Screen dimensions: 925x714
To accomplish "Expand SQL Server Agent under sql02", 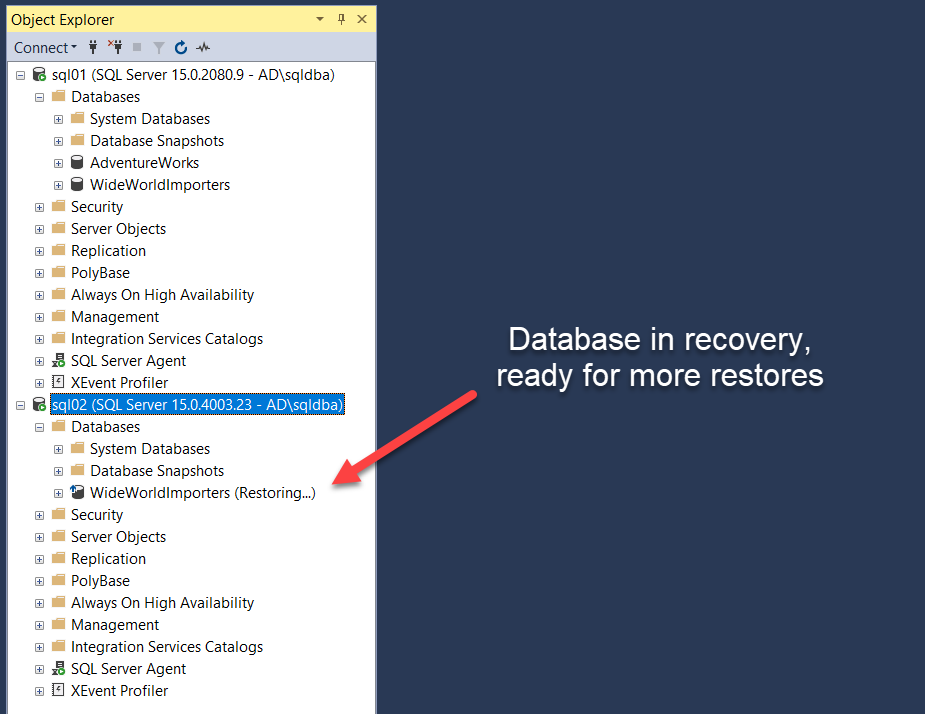I will pos(40,669).
